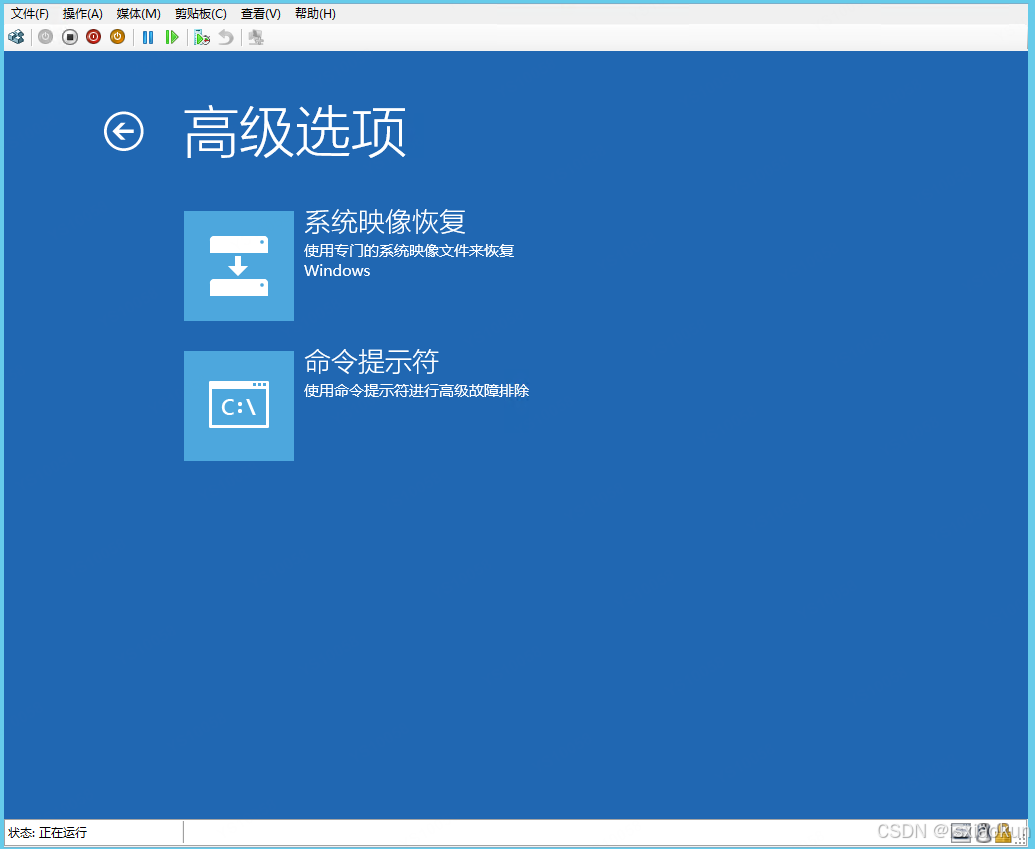Click the system image recovery tile icon
The image size is (1035, 849).
(238, 265)
